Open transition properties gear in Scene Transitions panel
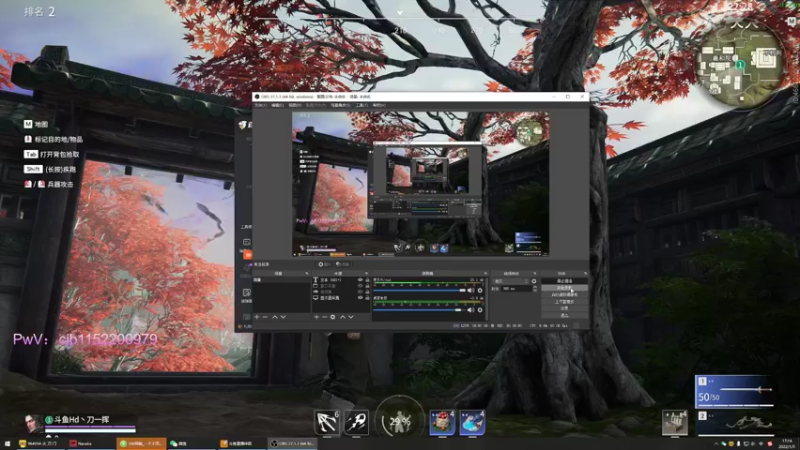The width and height of the screenshot is (800, 450). pos(534,281)
